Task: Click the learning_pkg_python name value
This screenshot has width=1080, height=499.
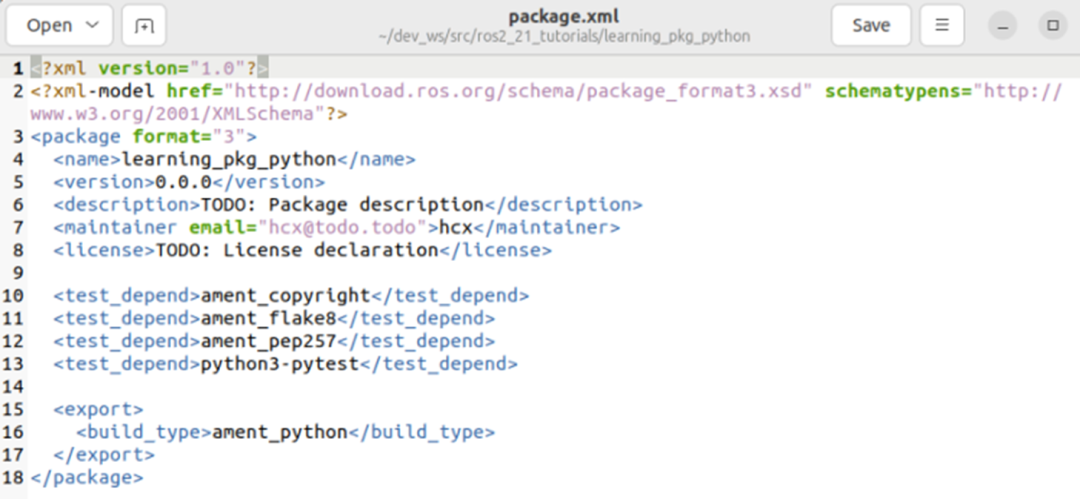Action: [x=229, y=159]
